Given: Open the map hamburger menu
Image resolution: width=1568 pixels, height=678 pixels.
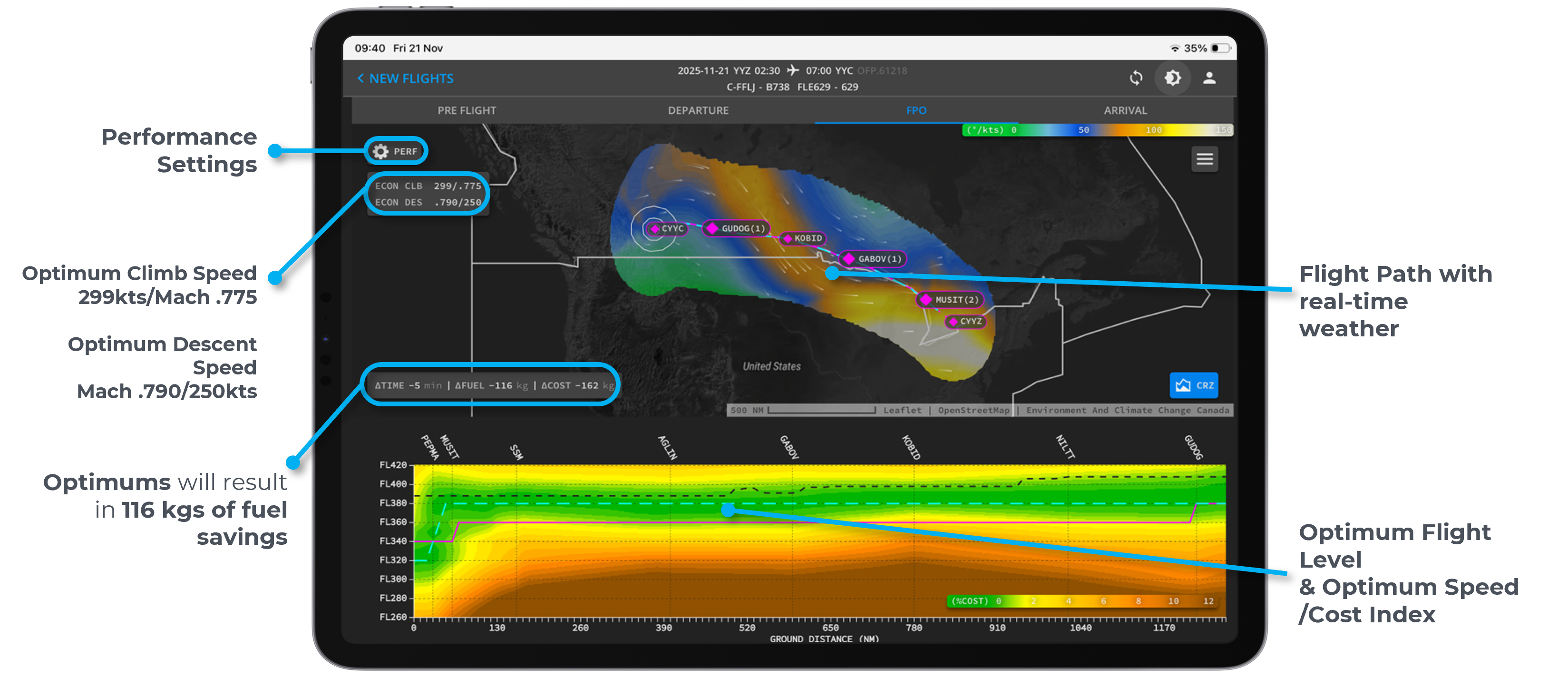Looking at the screenshot, I should pyautogui.click(x=1205, y=159).
